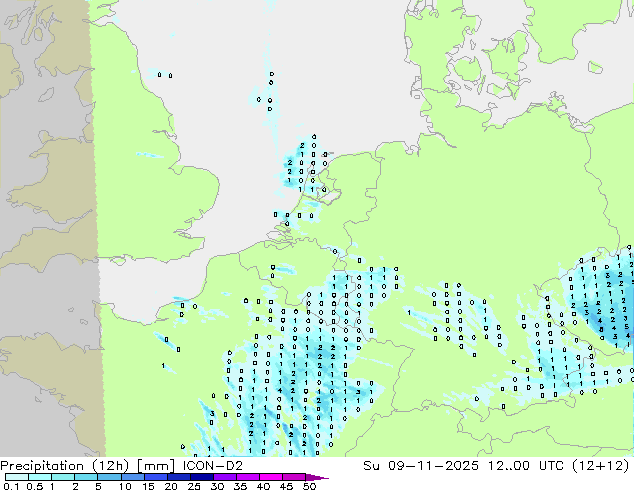
Task: Click the 'Su 09-11-2025' date text
Action: click(x=421, y=466)
